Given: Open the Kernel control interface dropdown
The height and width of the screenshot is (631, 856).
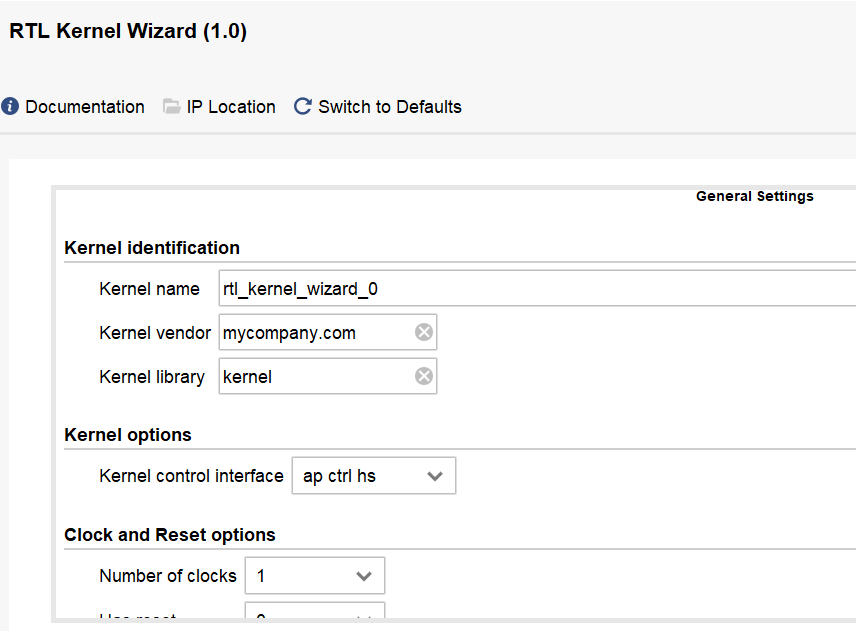Looking at the screenshot, I should pyautogui.click(x=373, y=475).
